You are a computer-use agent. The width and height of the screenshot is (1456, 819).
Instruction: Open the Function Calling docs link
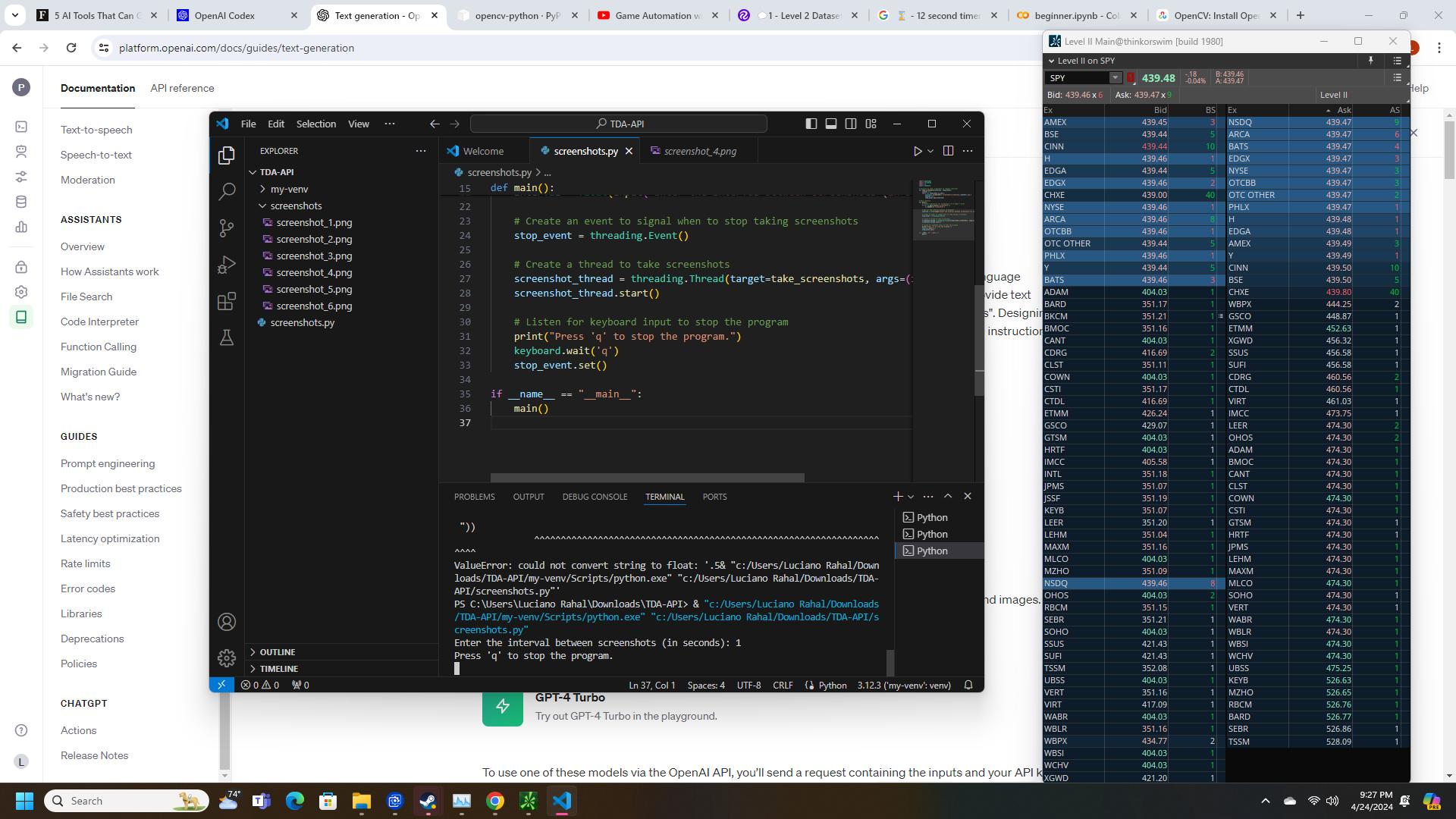pos(99,347)
